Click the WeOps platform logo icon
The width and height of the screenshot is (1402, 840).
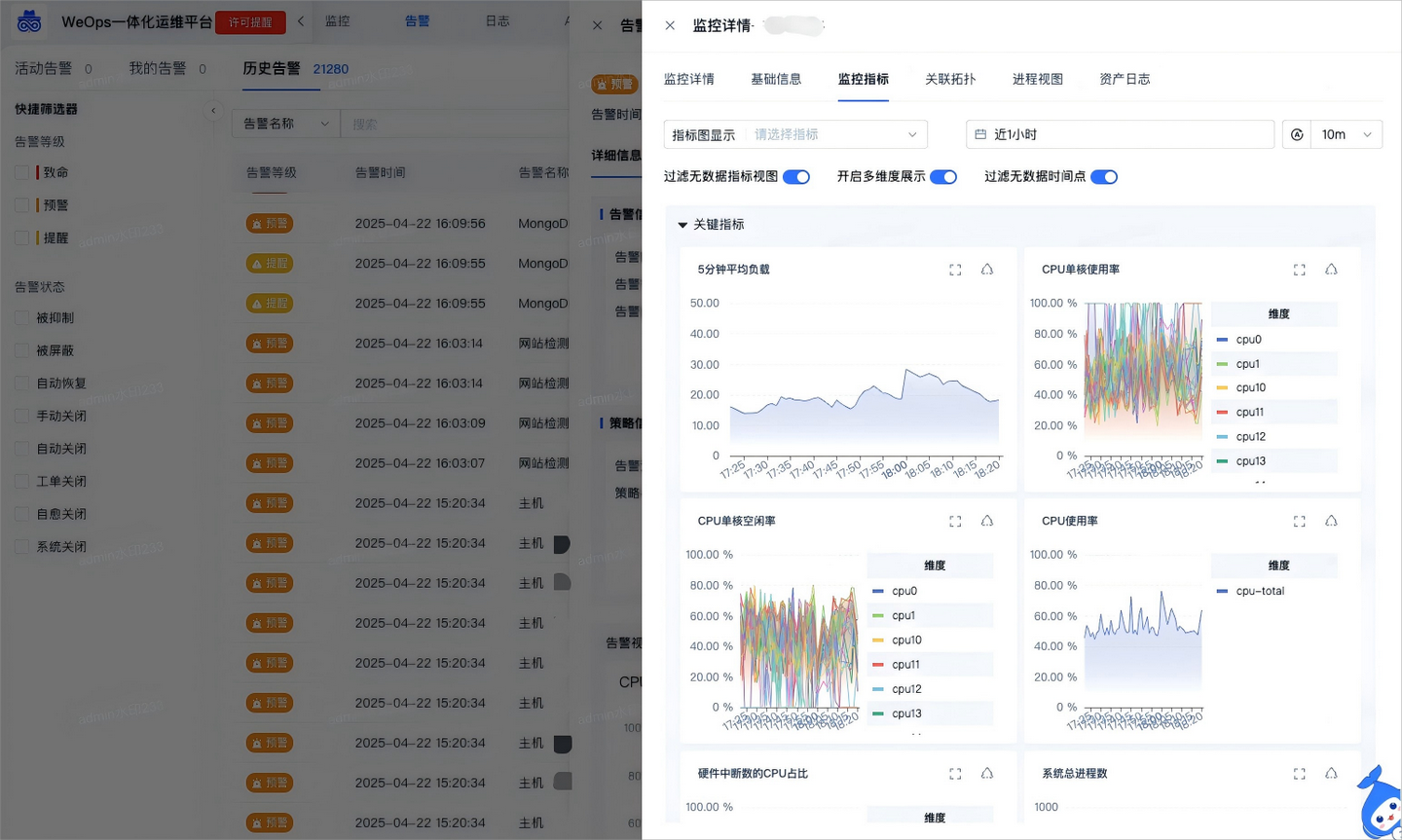28,19
